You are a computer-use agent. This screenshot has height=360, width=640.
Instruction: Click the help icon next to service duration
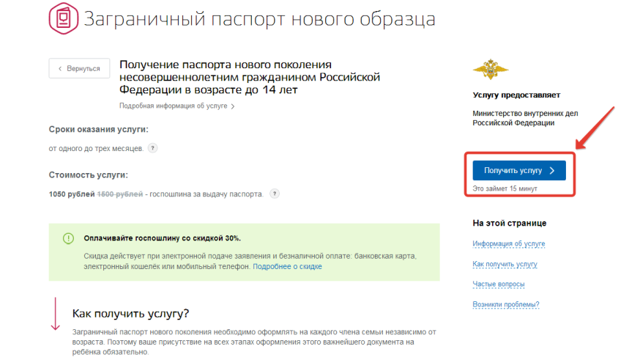pyautogui.click(x=153, y=148)
